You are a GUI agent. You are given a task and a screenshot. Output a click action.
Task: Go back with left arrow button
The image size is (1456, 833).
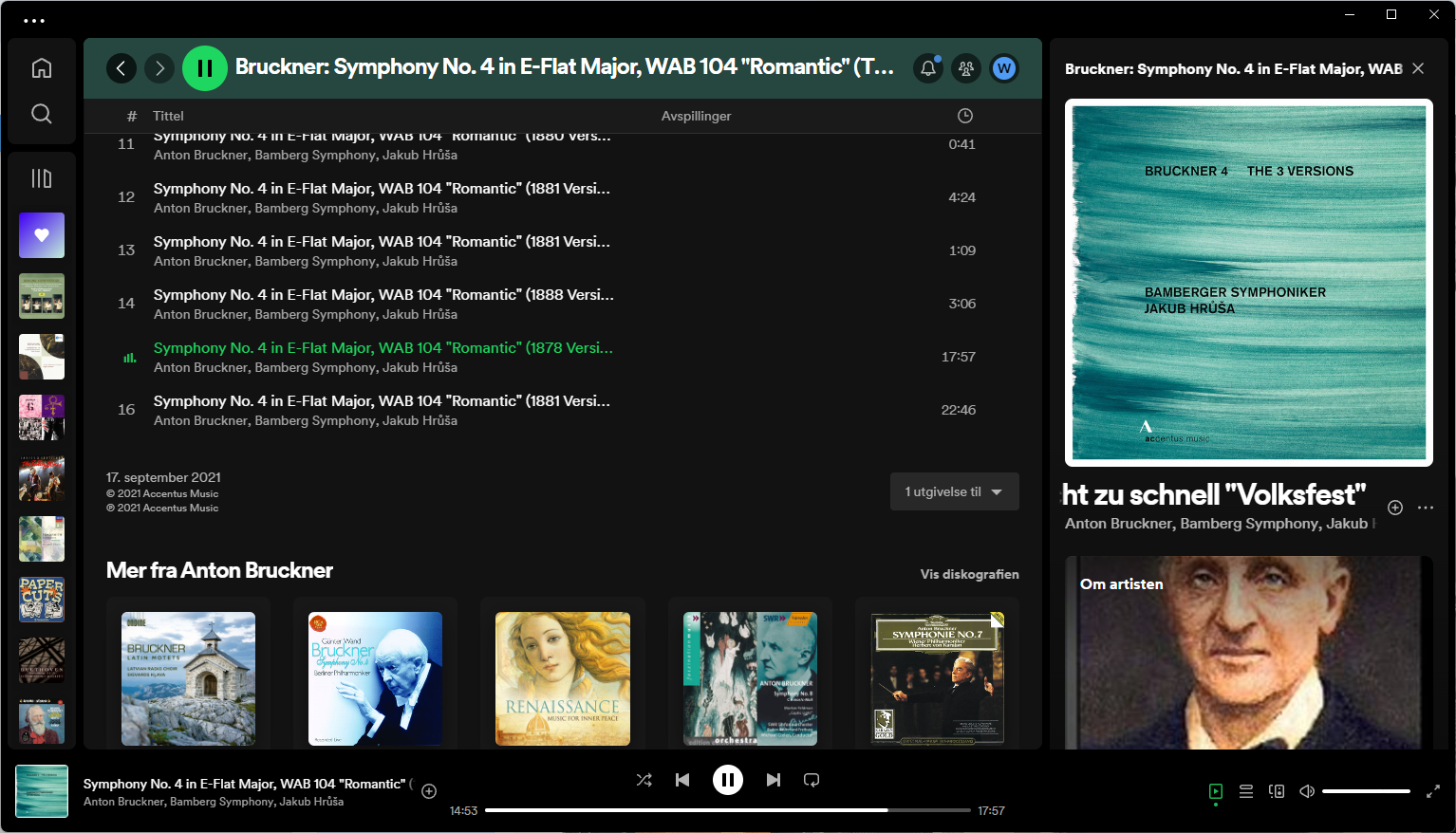(121, 68)
